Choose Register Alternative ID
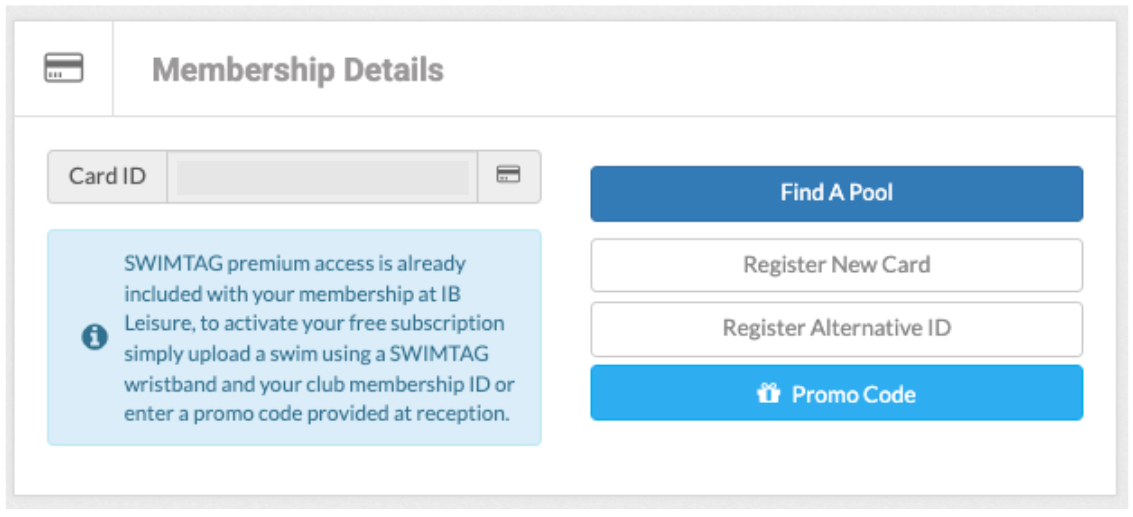The height and width of the screenshot is (517, 1133). point(836,329)
